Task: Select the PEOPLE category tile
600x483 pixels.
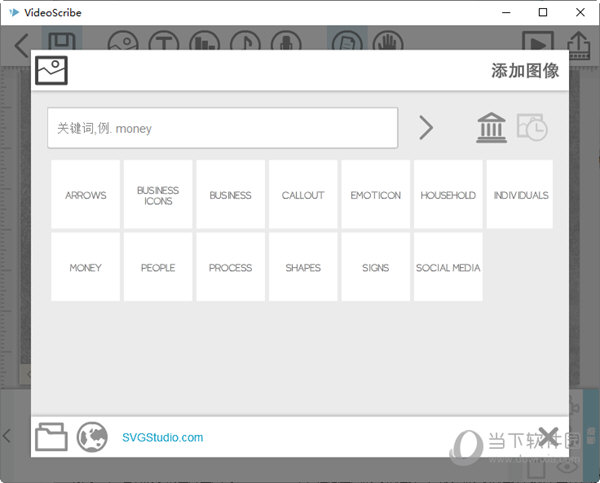Action: coord(158,267)
